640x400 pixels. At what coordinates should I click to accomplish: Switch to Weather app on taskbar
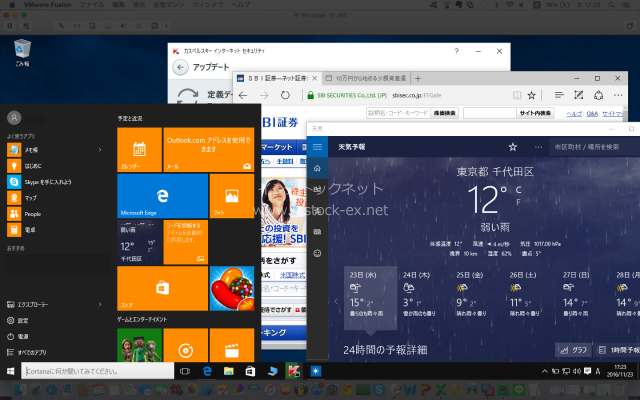coord(316,371)
